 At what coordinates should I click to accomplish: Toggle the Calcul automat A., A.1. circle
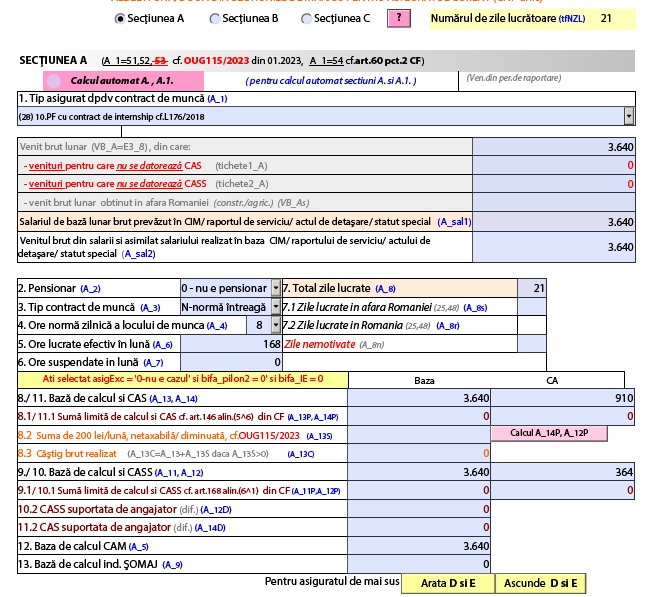point(54,81)
